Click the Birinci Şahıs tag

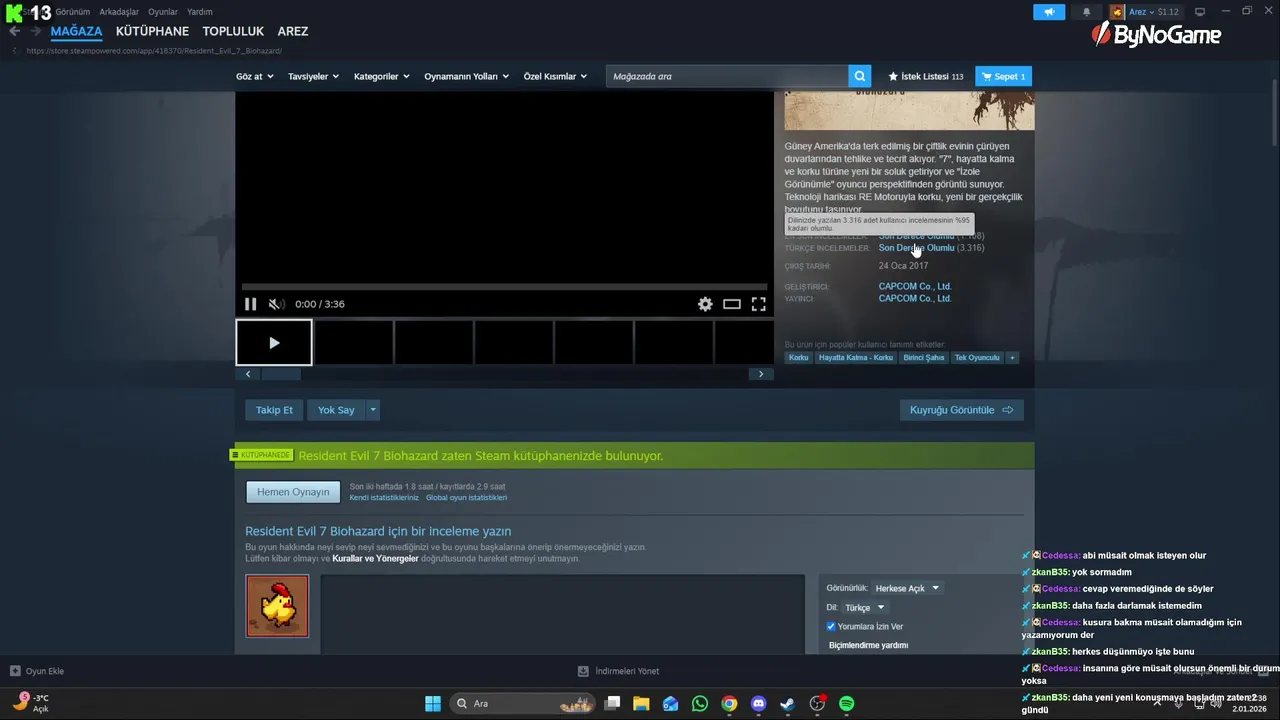pos(923,357)
